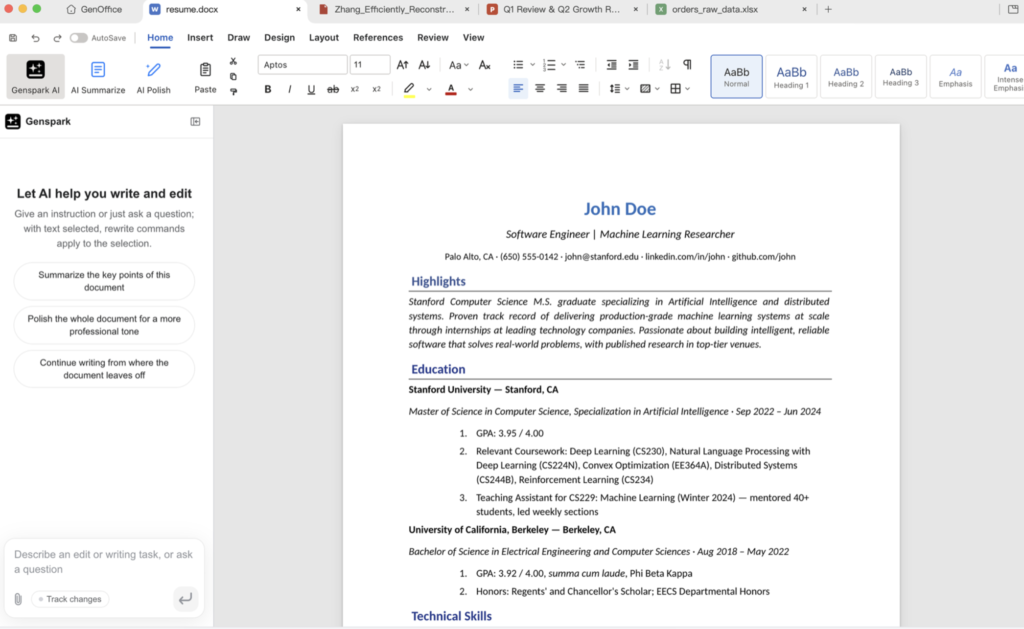Switch to orders_raw_data.xlsx tab
The height and width of the screenshot is (629, 1024).
pyautogui.click(x=714, y=9)
